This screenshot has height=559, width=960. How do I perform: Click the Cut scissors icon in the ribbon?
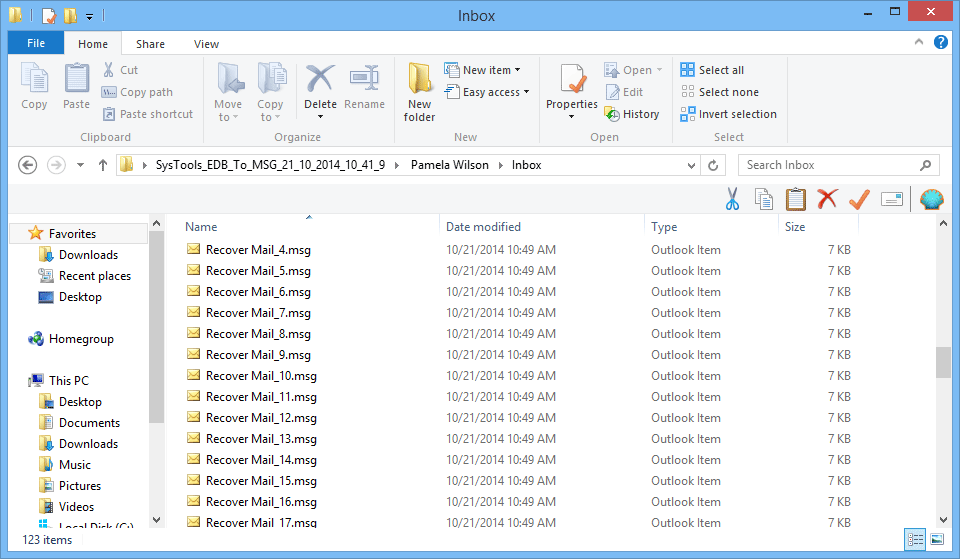pyautogui.click(x=108, y=70)
